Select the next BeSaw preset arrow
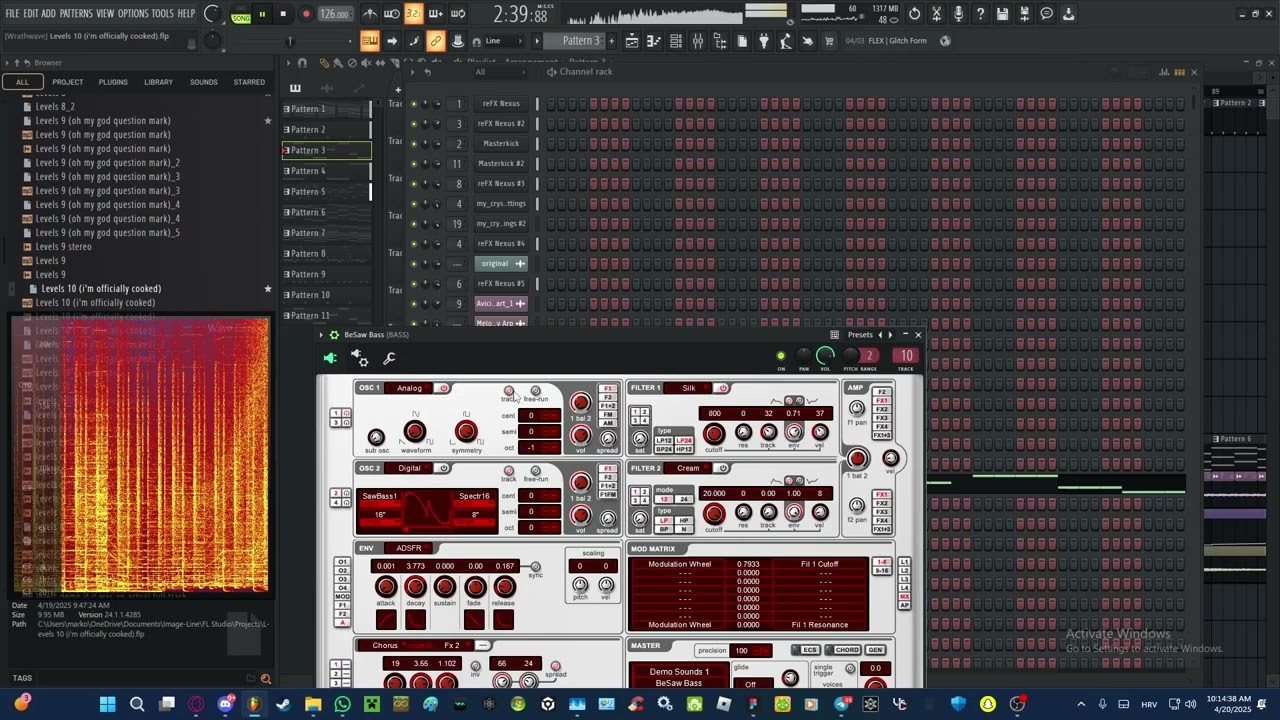Viewport: 1280px width, 720px height. tap(890, 335)
